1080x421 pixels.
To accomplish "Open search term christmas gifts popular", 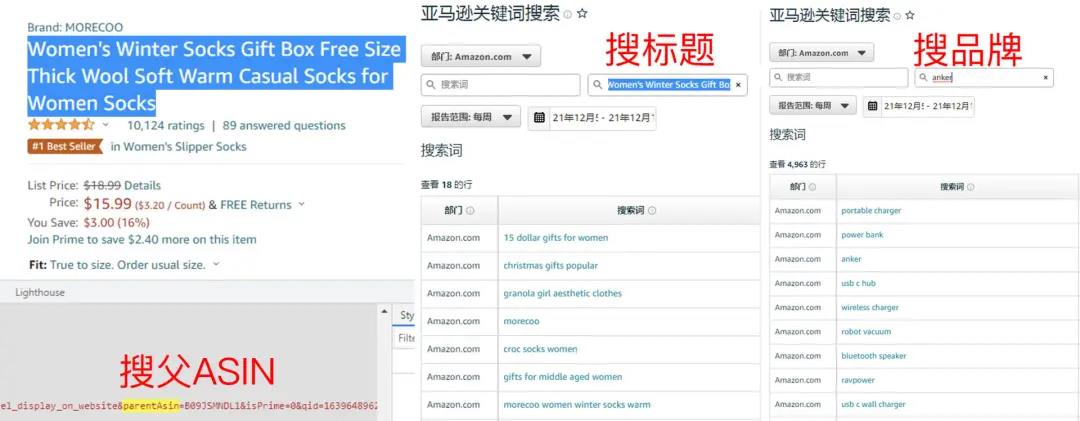I will 550,265.
